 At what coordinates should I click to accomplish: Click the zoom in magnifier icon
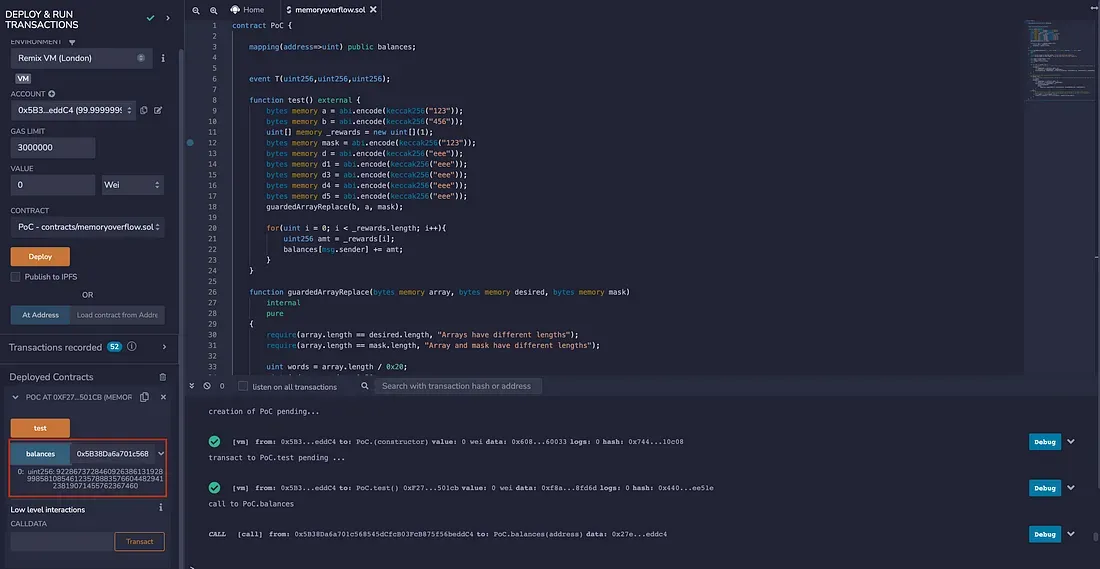tap(211, 10)
